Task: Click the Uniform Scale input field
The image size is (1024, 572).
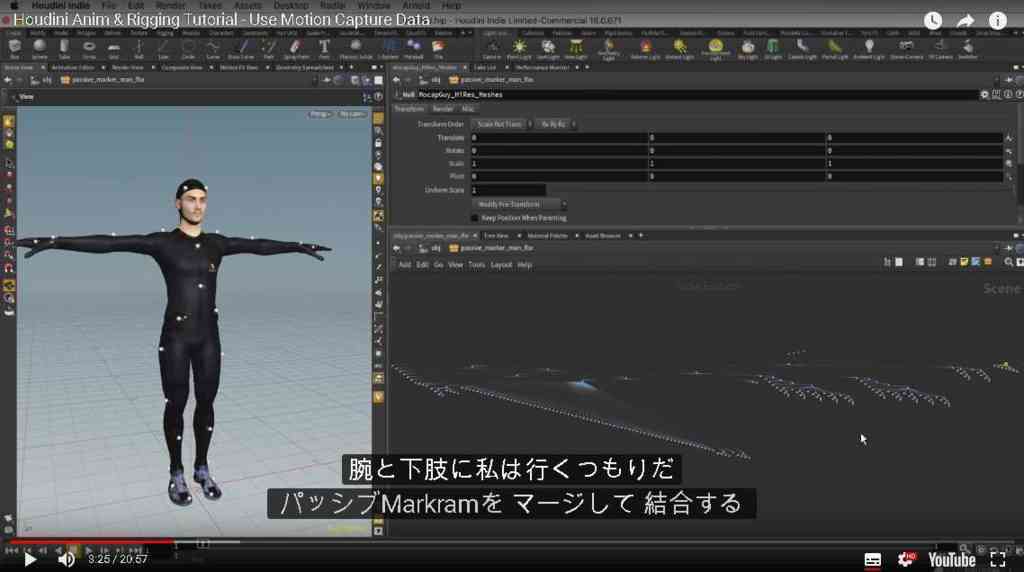Action: pyautogui.click(x=508, y=190)
